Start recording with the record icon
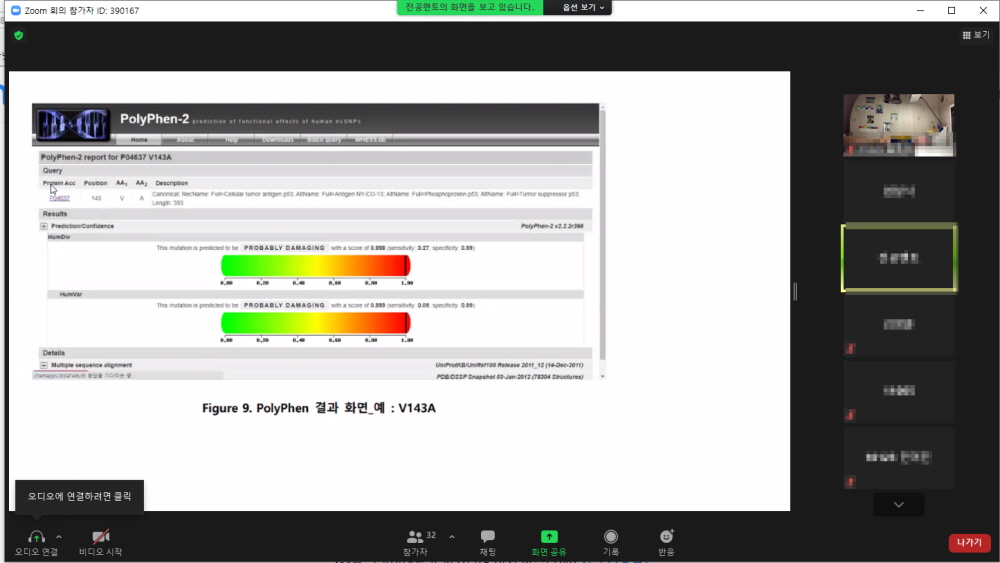Image resolution: width=1000 pixels, height=563 pixels. tap(611, 542)
